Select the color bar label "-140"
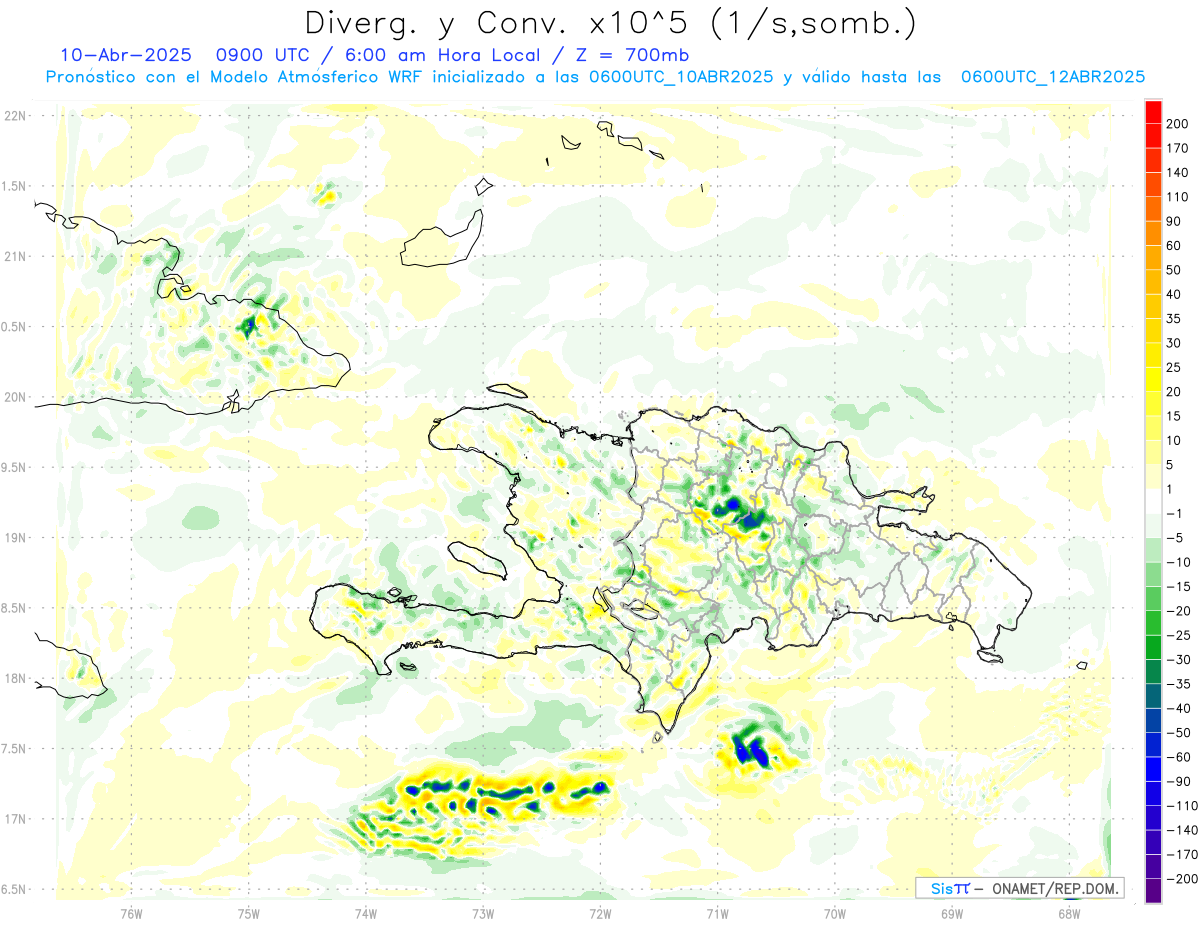The image size is (1200, 927). 1181,830
